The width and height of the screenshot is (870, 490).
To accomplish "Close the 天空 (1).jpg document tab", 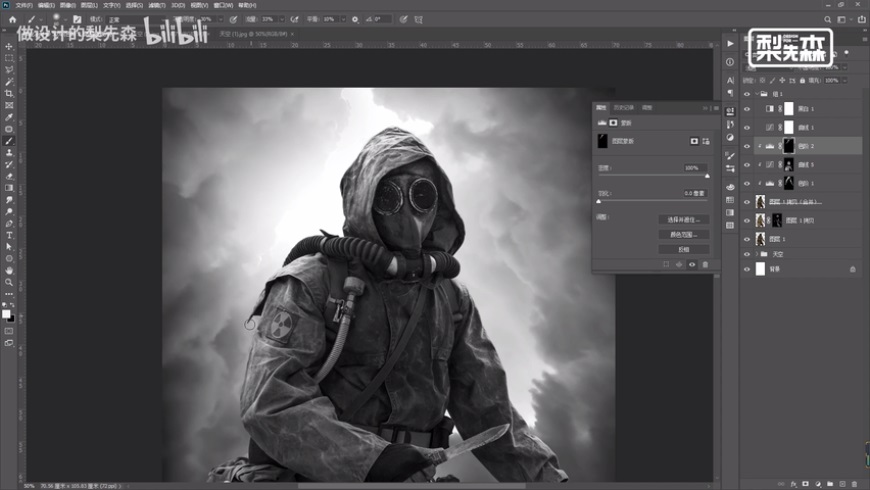I will (x=292, y=34).
